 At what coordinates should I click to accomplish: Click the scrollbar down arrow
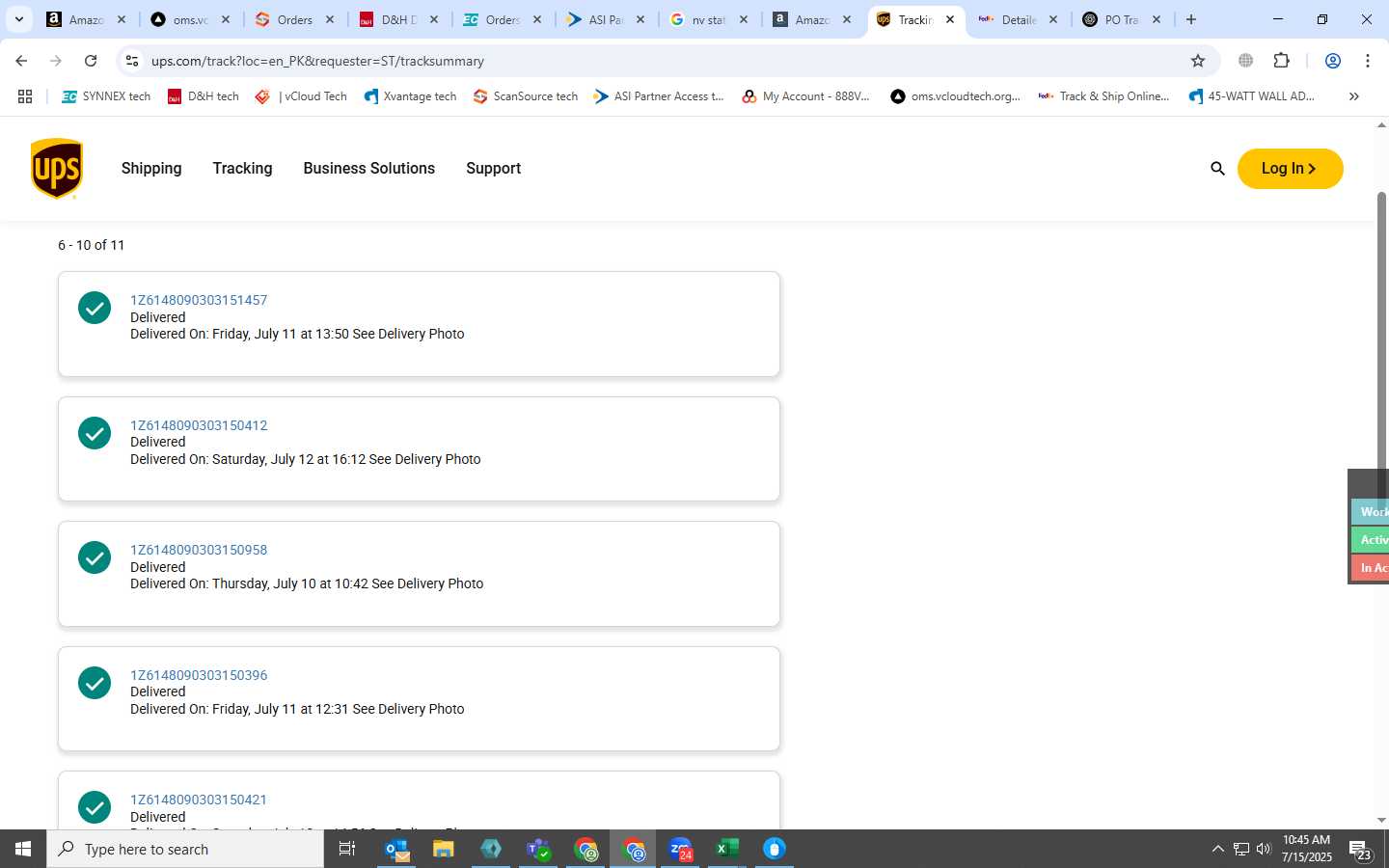[1381, 820]
